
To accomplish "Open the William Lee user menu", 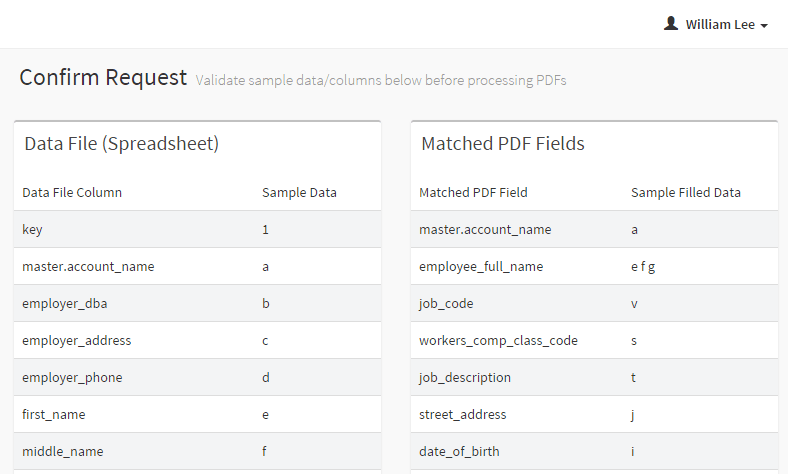I will pos(716,24).
